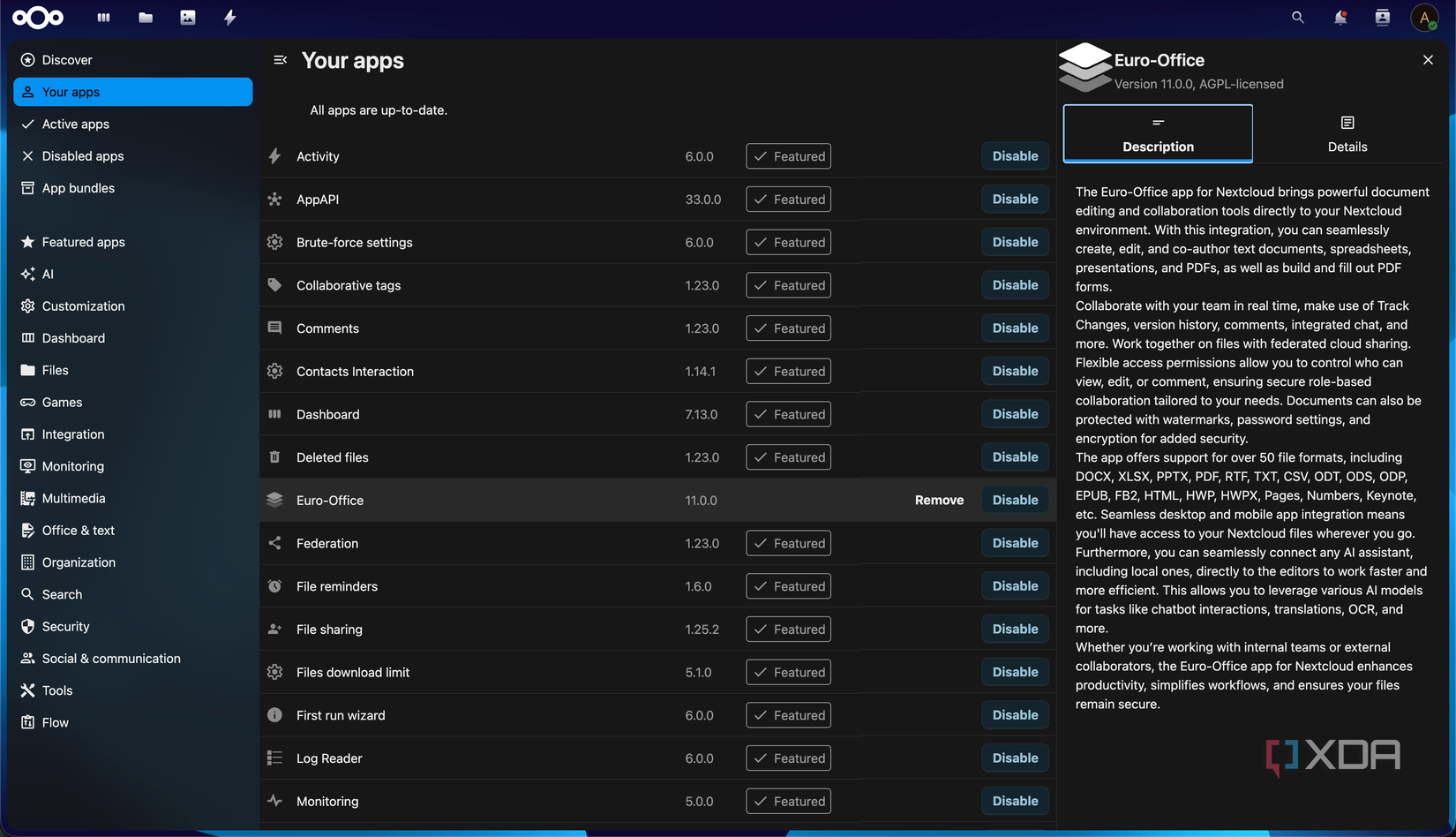The height and width of the screenshot is (837, 1456).
Task: Select the File sharing app name
Action: click(329, 630)
